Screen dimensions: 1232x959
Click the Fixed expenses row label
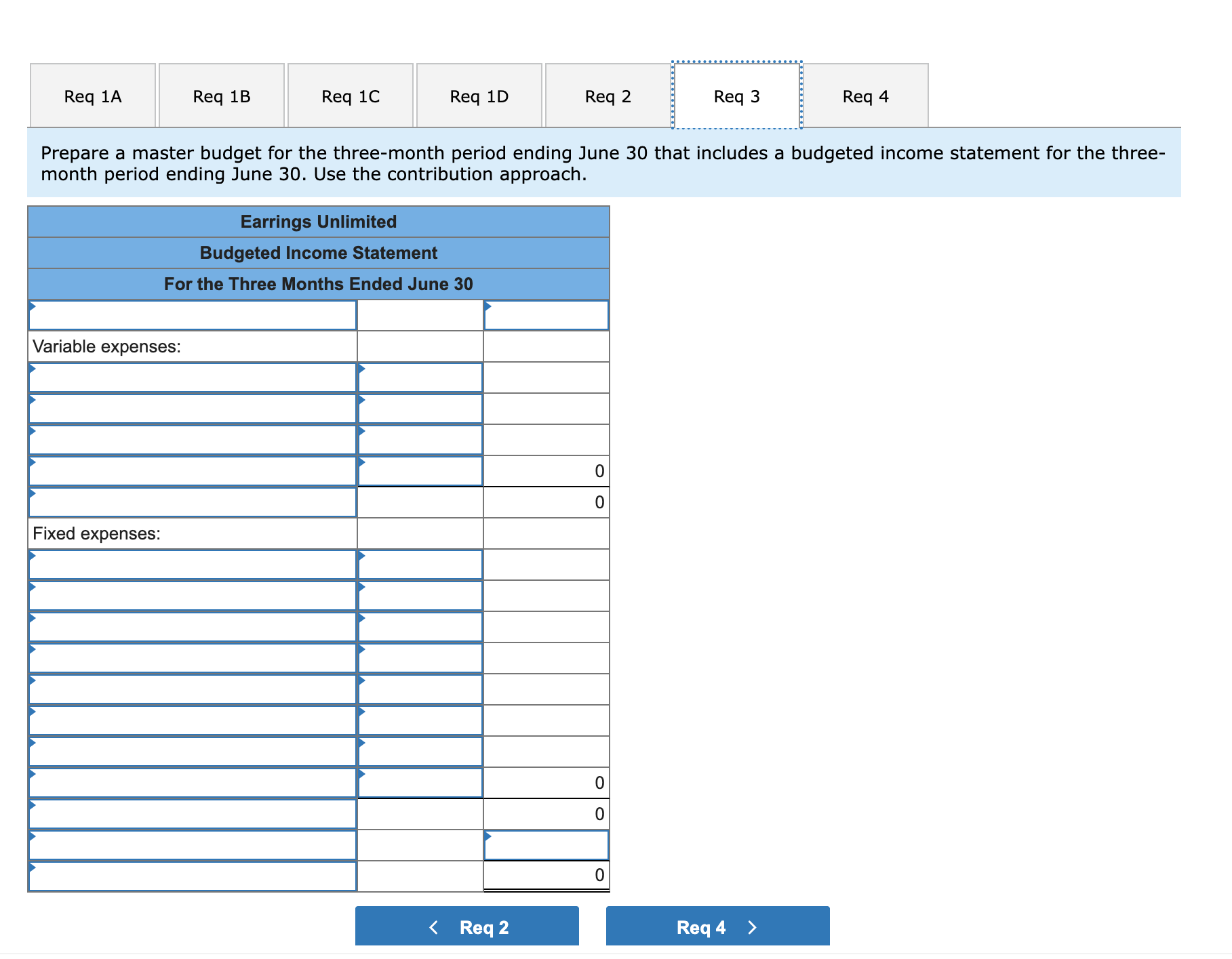96,533
